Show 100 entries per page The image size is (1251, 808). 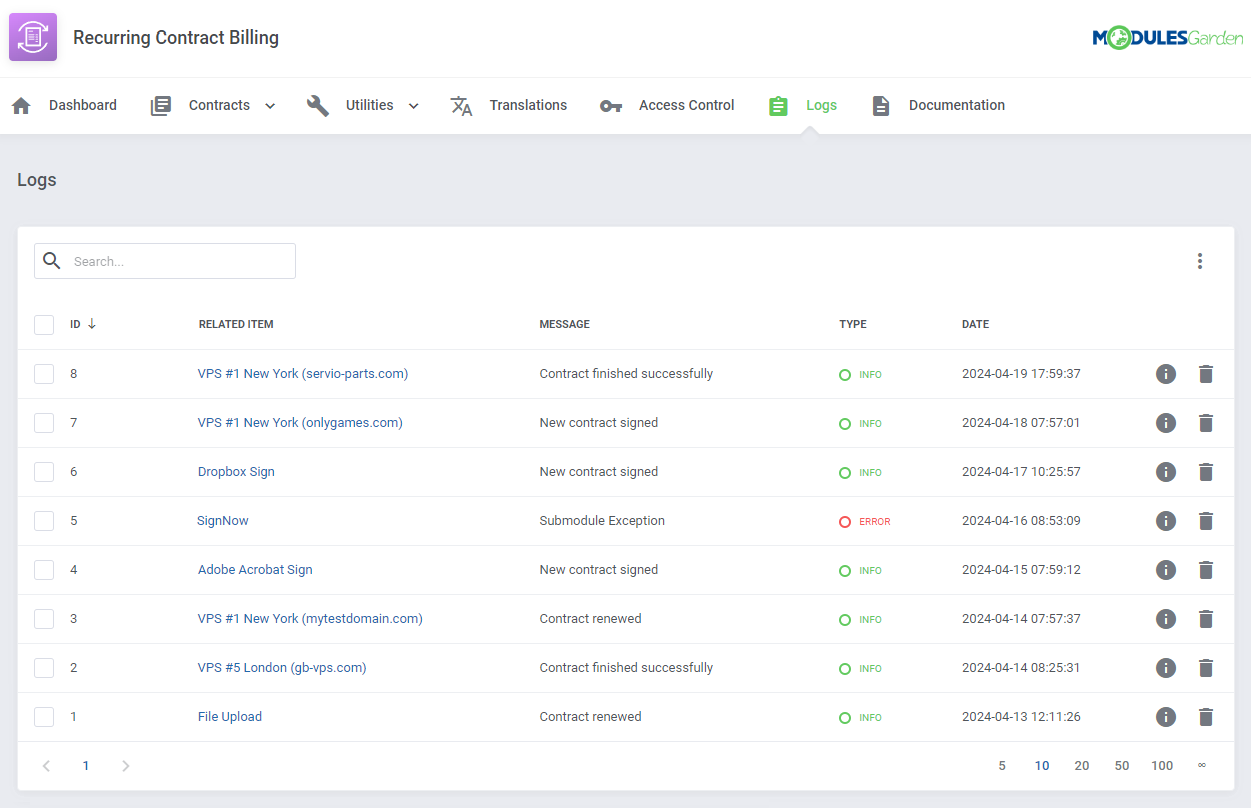pyautogui.click(x=1162, y=766)
